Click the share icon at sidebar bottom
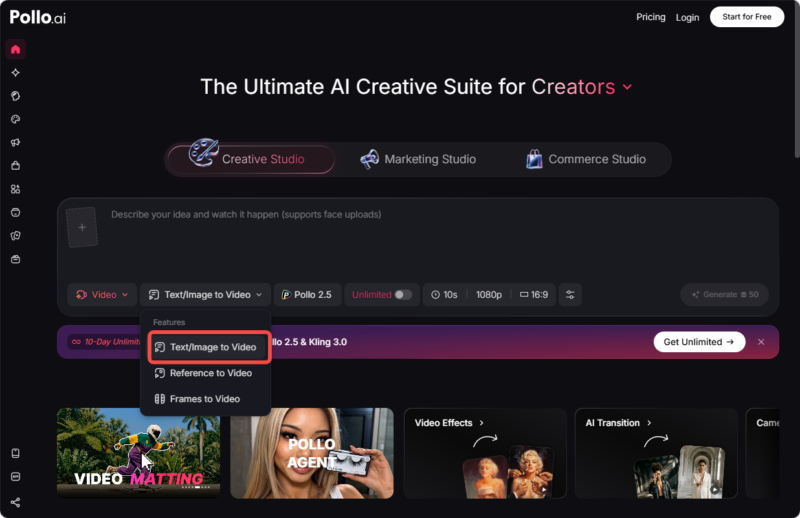800x518 pixels. coord(15,502)
